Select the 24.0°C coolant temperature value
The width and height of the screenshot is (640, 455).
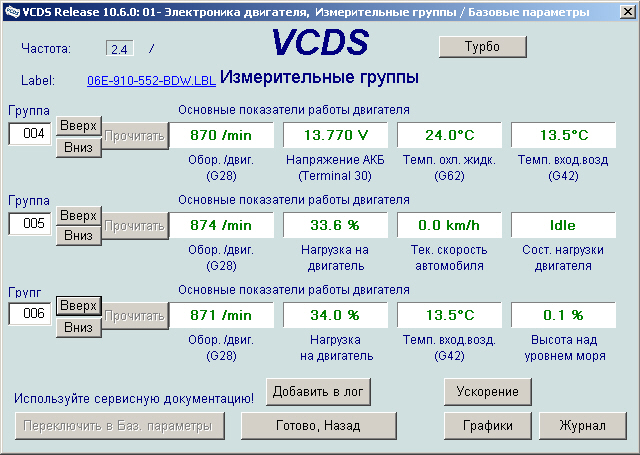449,135
